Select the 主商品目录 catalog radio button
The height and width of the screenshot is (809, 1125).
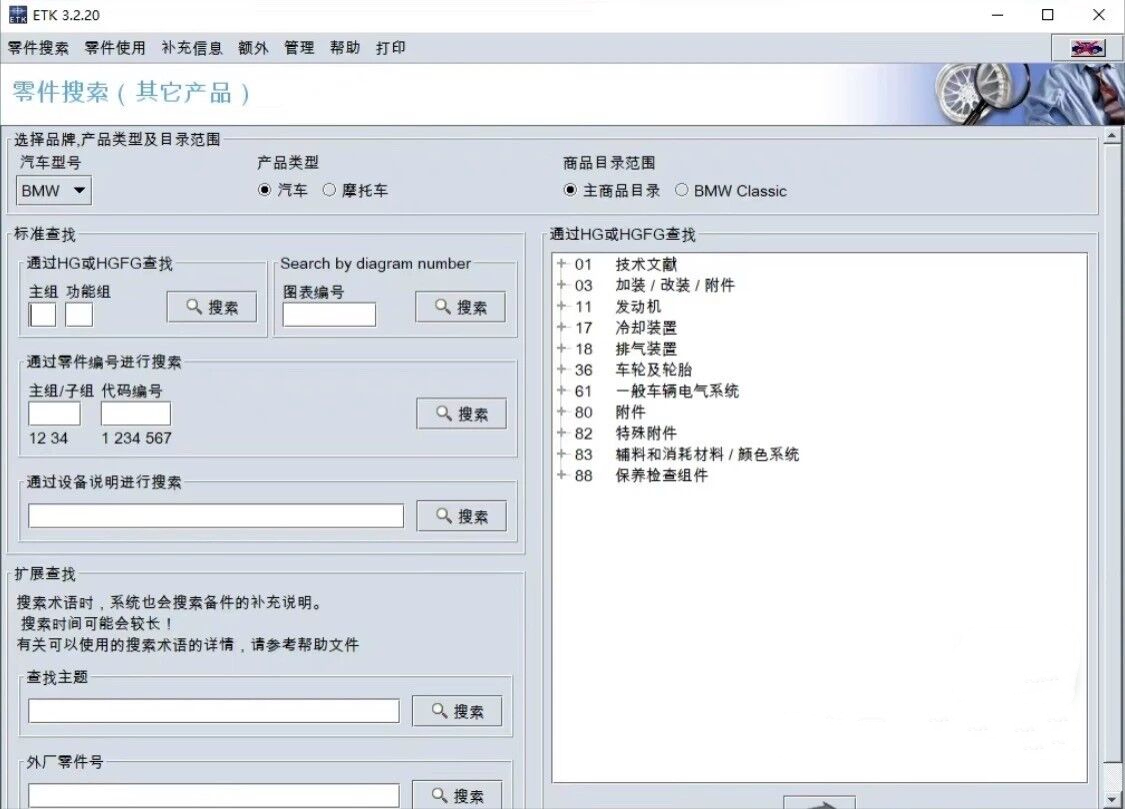coord(570,190)
